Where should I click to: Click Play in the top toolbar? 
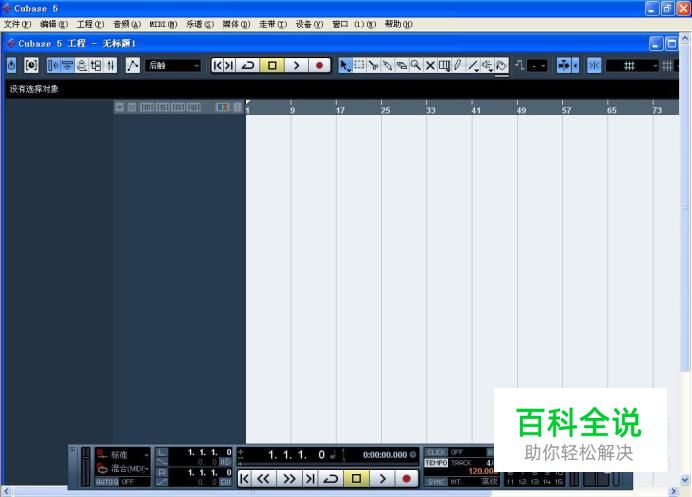[296, 65]
